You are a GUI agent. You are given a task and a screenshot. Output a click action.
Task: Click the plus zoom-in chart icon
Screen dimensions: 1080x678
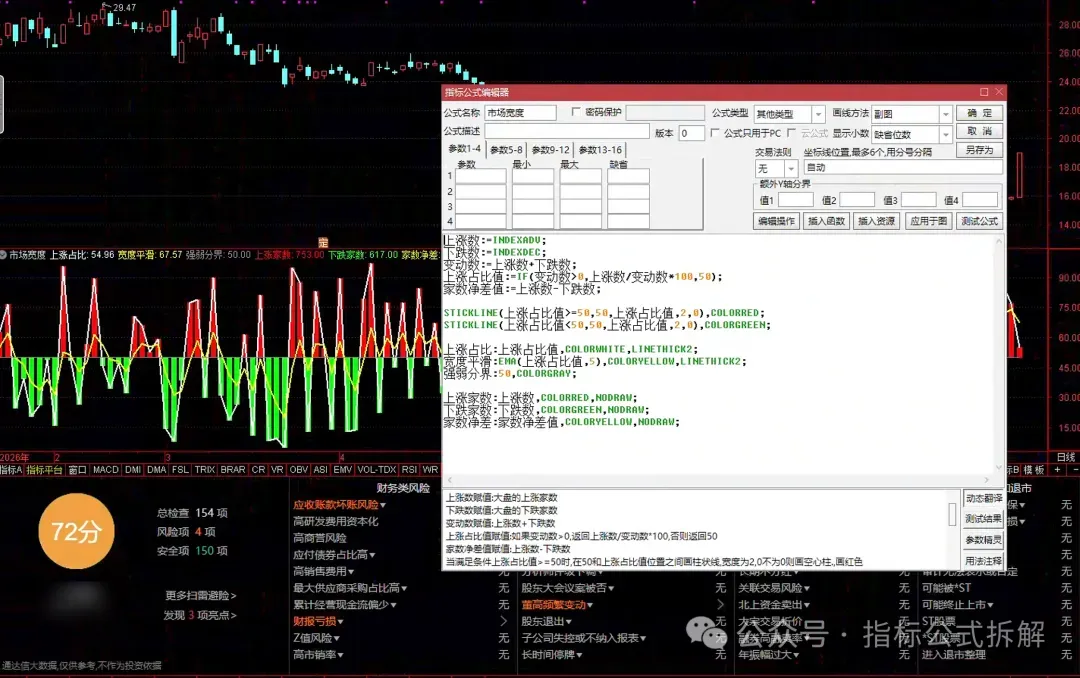coord(1057,469)
